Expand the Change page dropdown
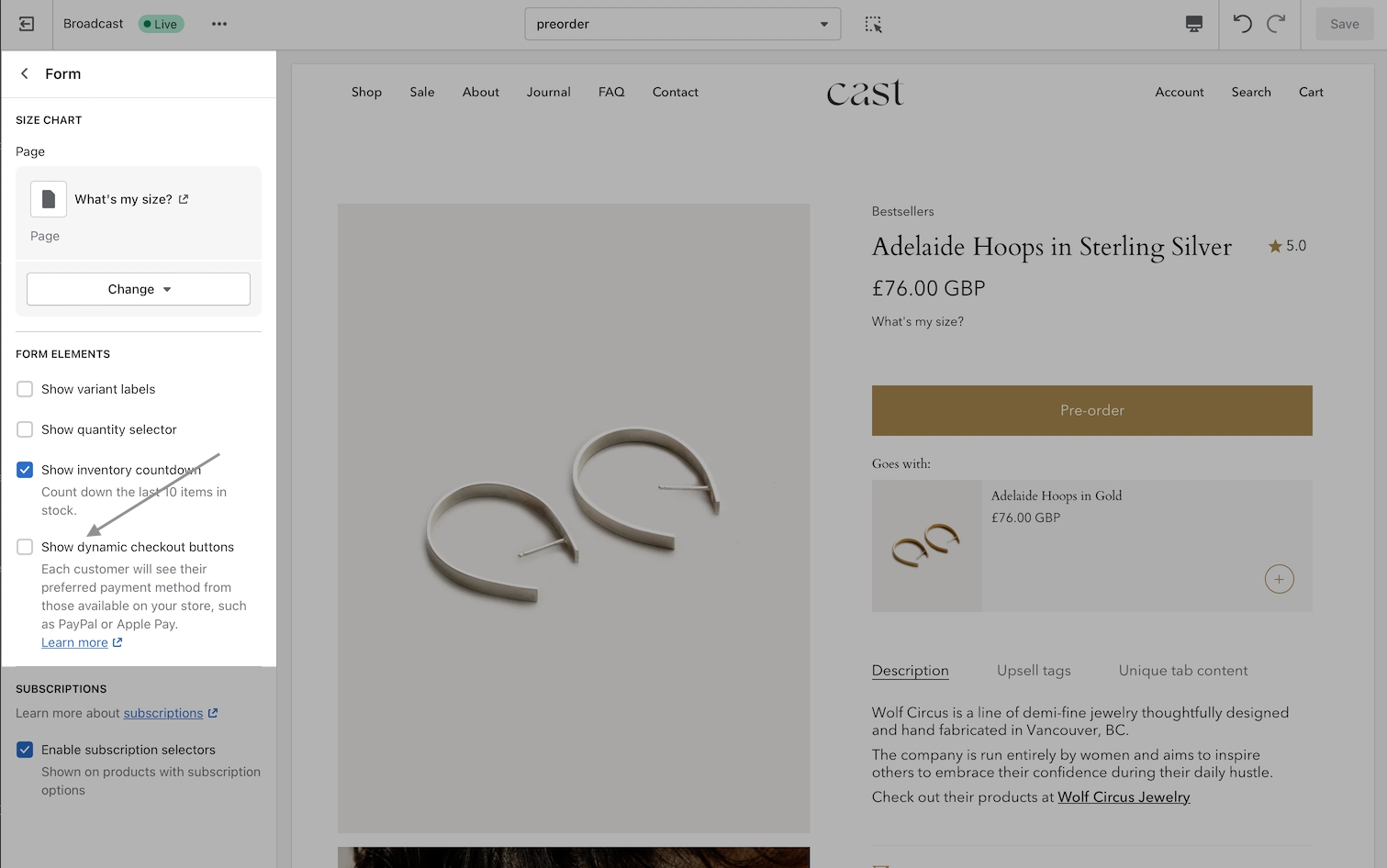Viewport: 1387px width, 868px height. coord(139,289)
